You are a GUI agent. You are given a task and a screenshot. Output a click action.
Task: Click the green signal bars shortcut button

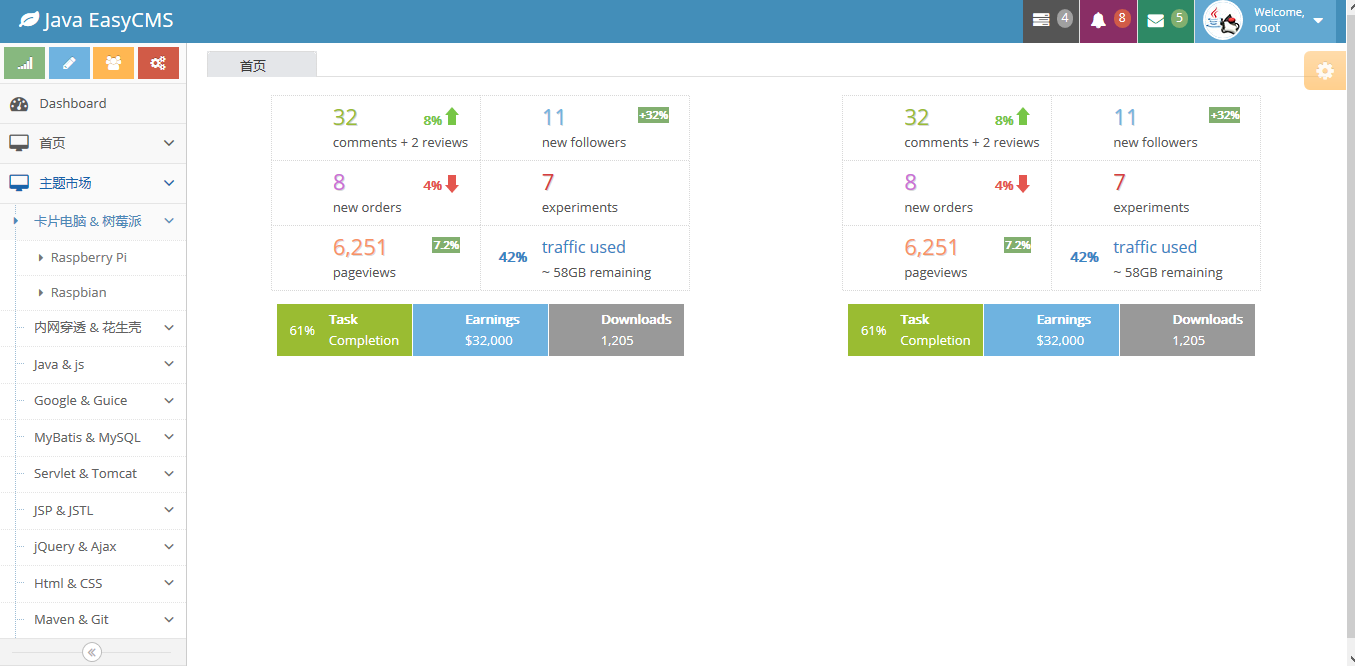25,63
